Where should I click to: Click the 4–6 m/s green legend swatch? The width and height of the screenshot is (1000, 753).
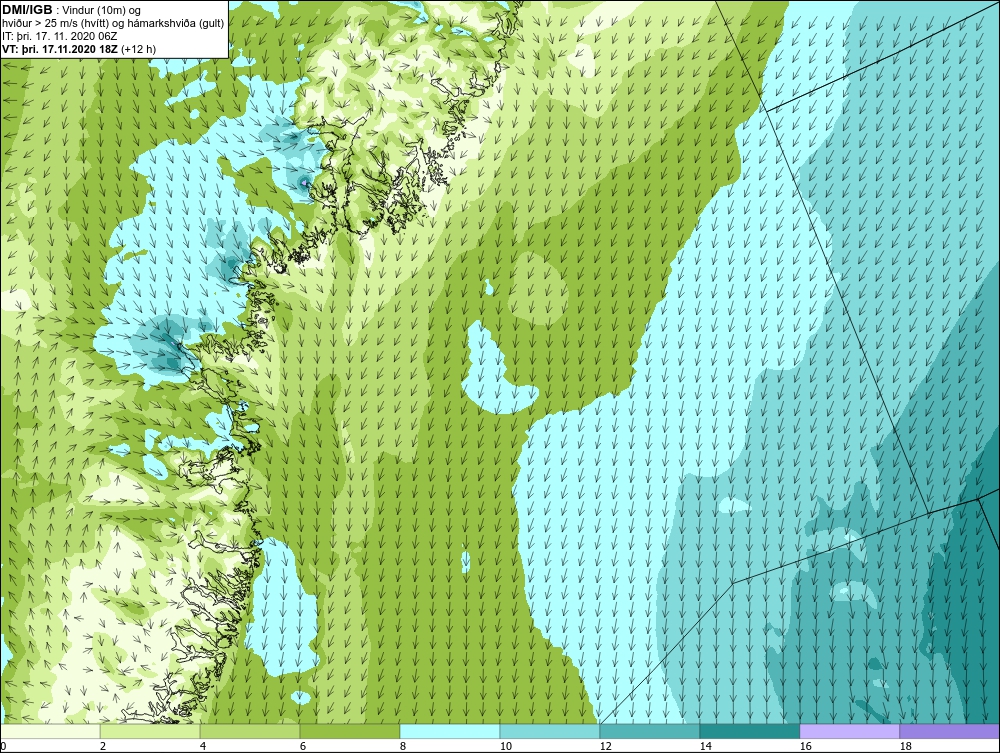click(250, 731)
